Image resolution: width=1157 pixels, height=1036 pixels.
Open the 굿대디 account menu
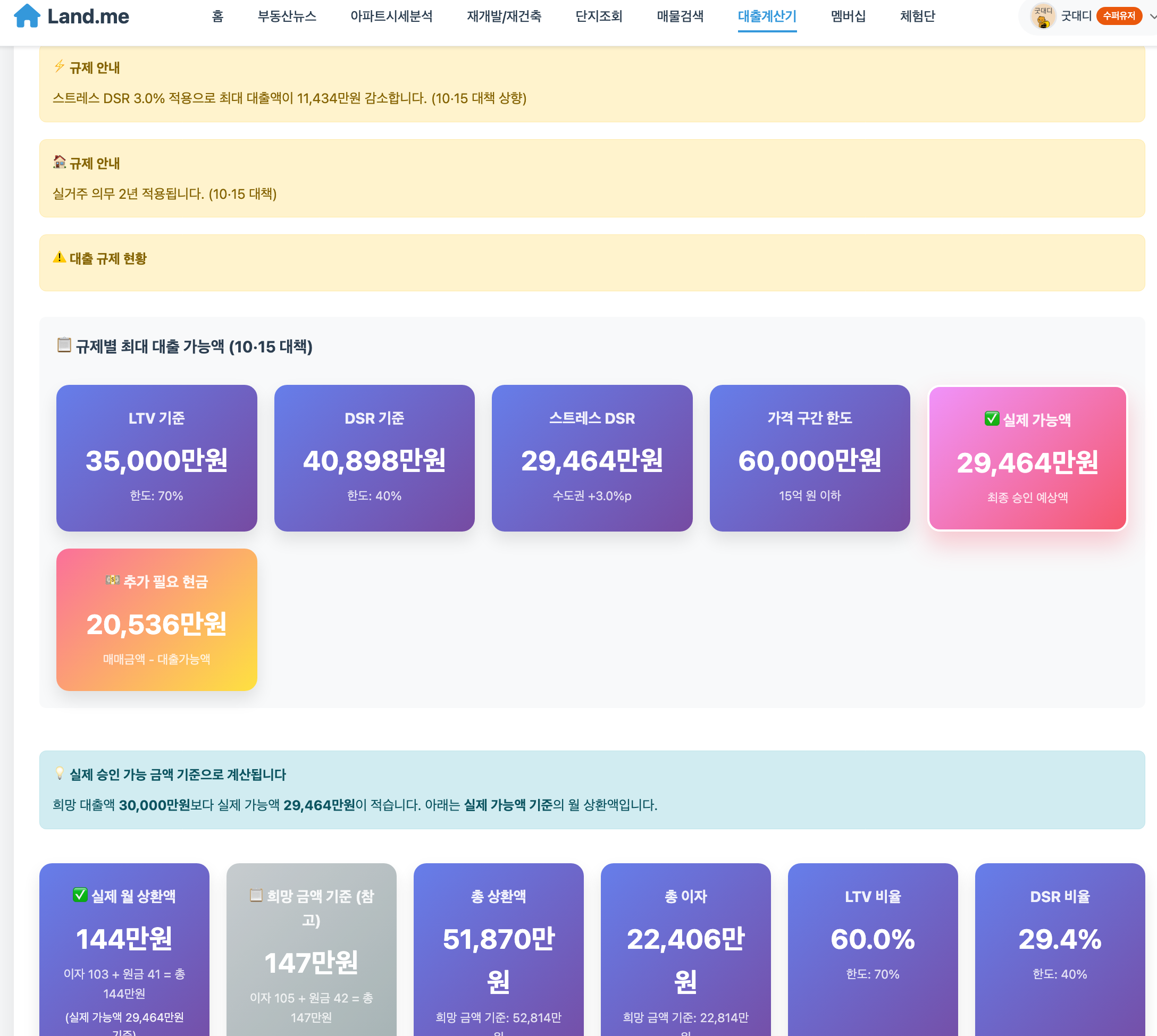click(1076, 16)
